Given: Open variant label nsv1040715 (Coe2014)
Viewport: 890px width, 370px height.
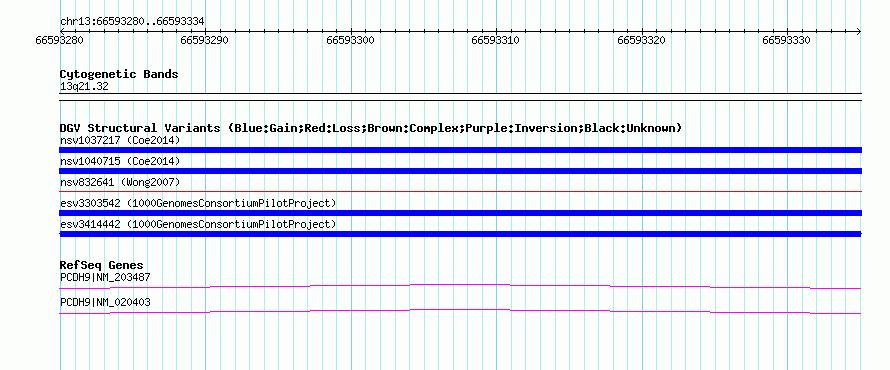Looking at the screenshot, I should (120, 162).
